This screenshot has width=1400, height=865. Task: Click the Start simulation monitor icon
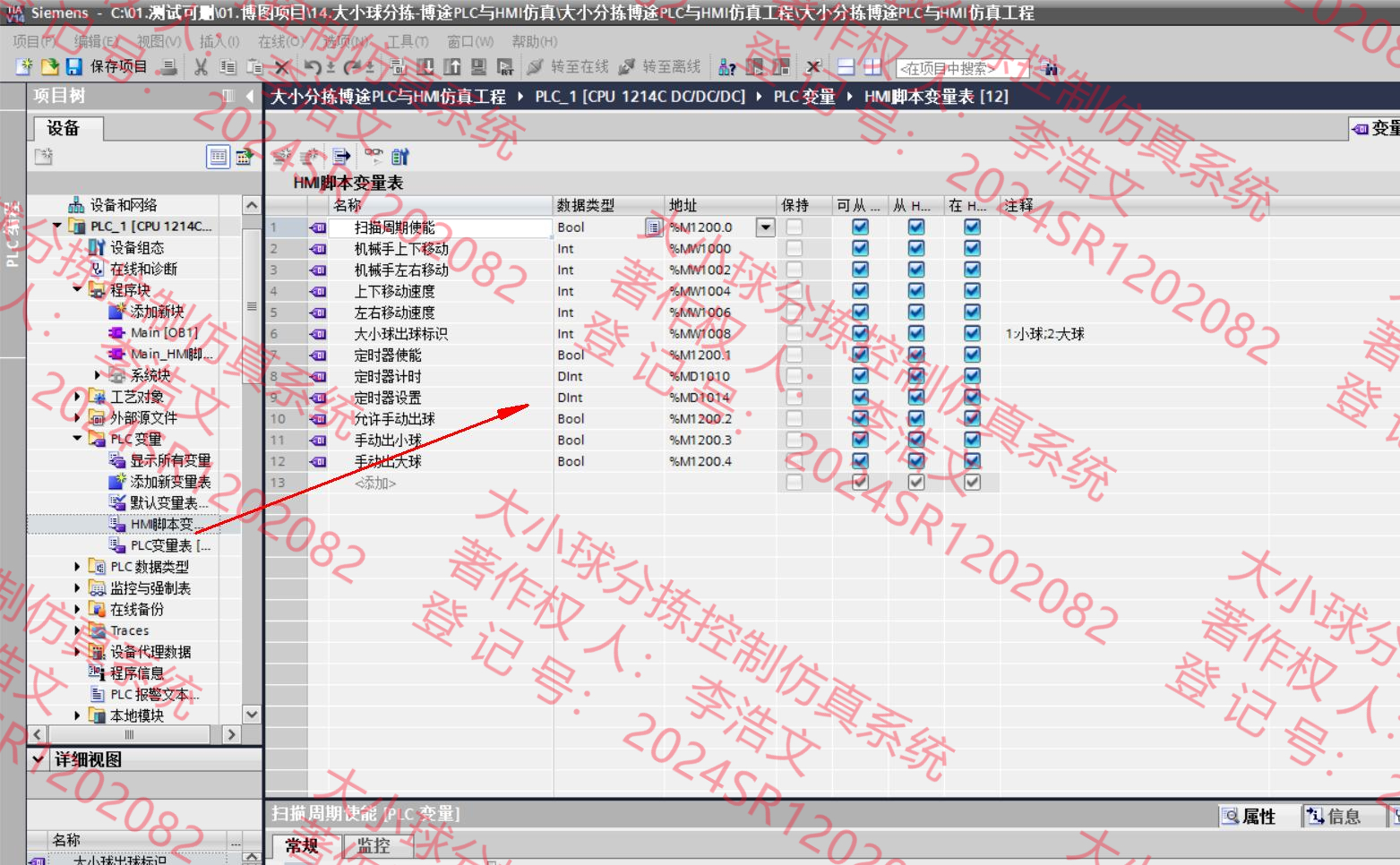pos(478,67)
